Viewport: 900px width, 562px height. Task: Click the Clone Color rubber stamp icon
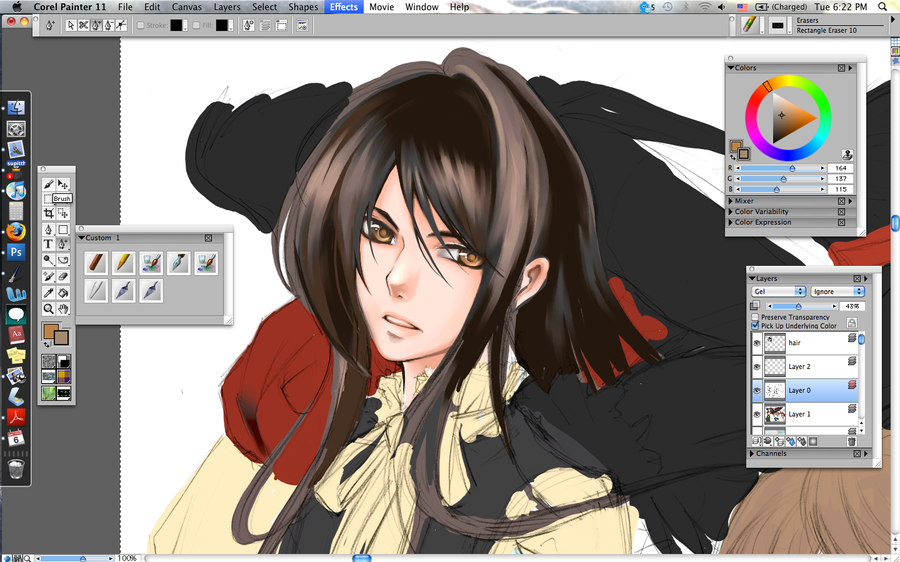pos(847,154)
